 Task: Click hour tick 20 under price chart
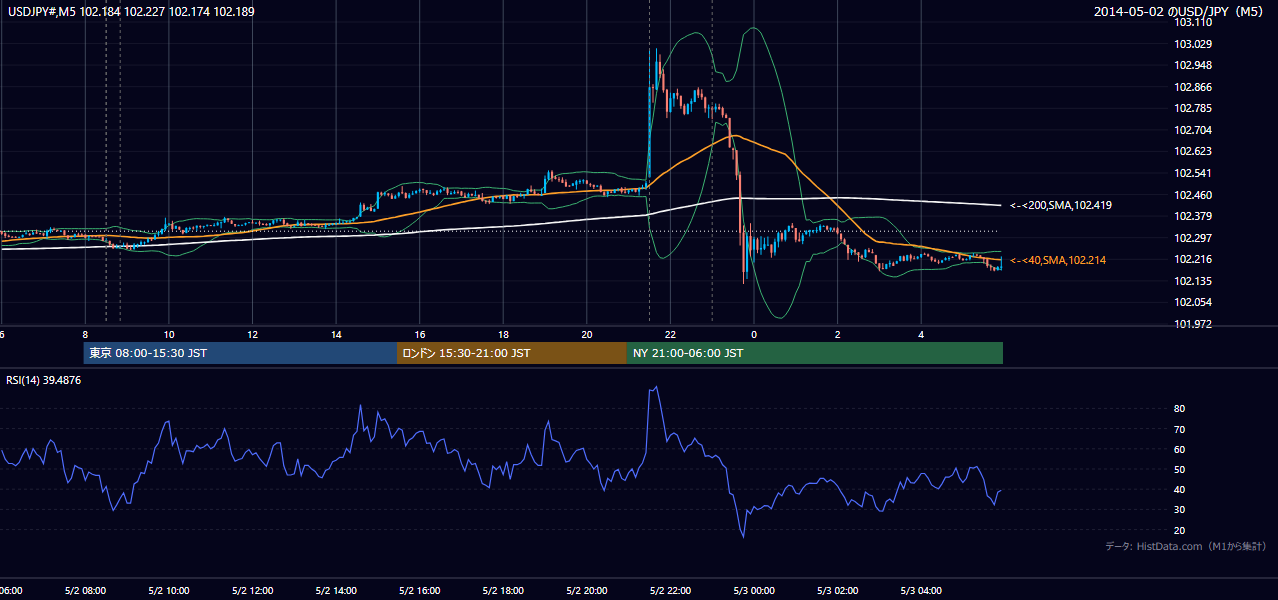click(587, 334)
